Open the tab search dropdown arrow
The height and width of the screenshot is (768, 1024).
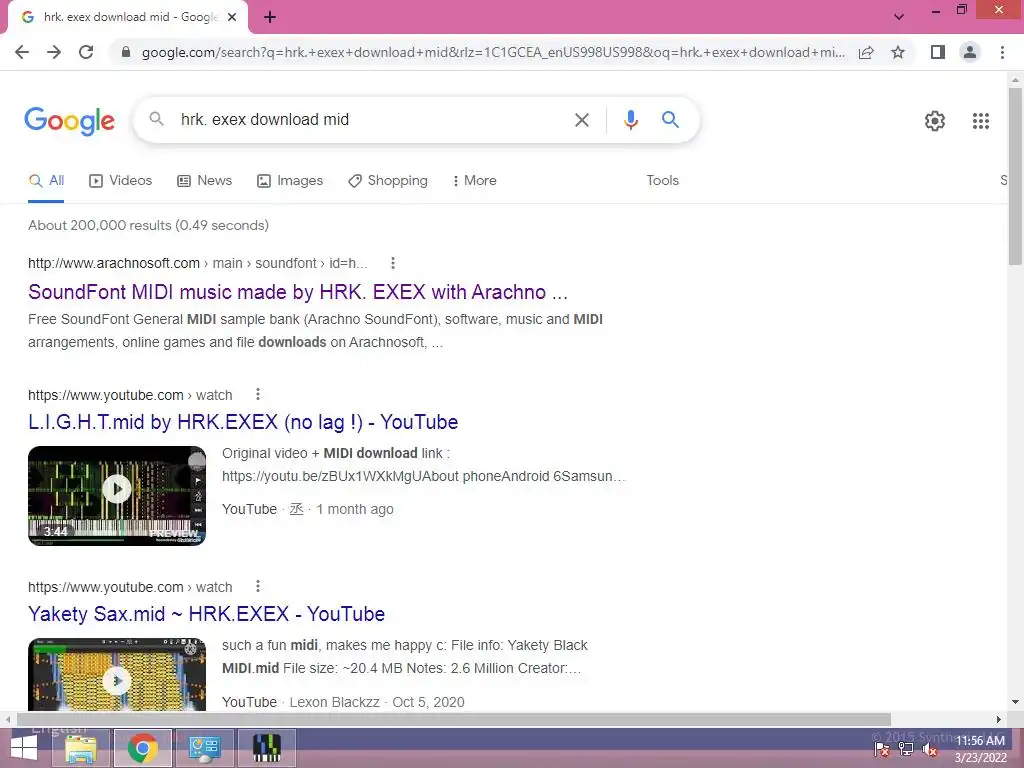coord(899,17)
